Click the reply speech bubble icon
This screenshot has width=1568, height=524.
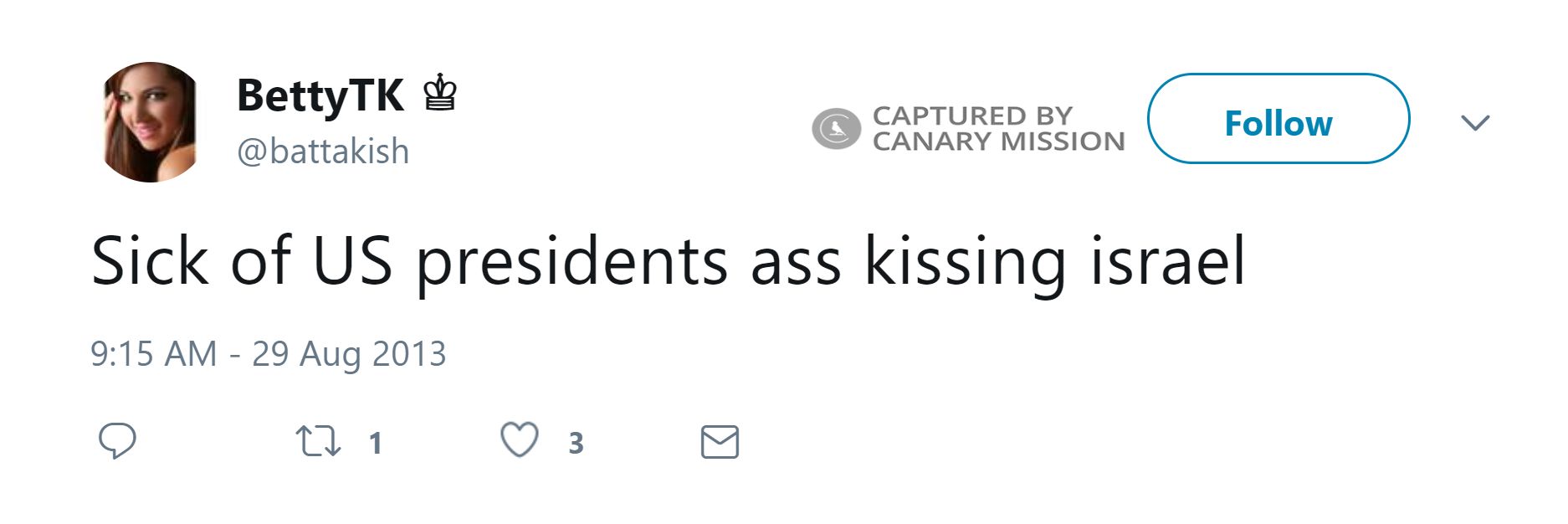(117, 440)
